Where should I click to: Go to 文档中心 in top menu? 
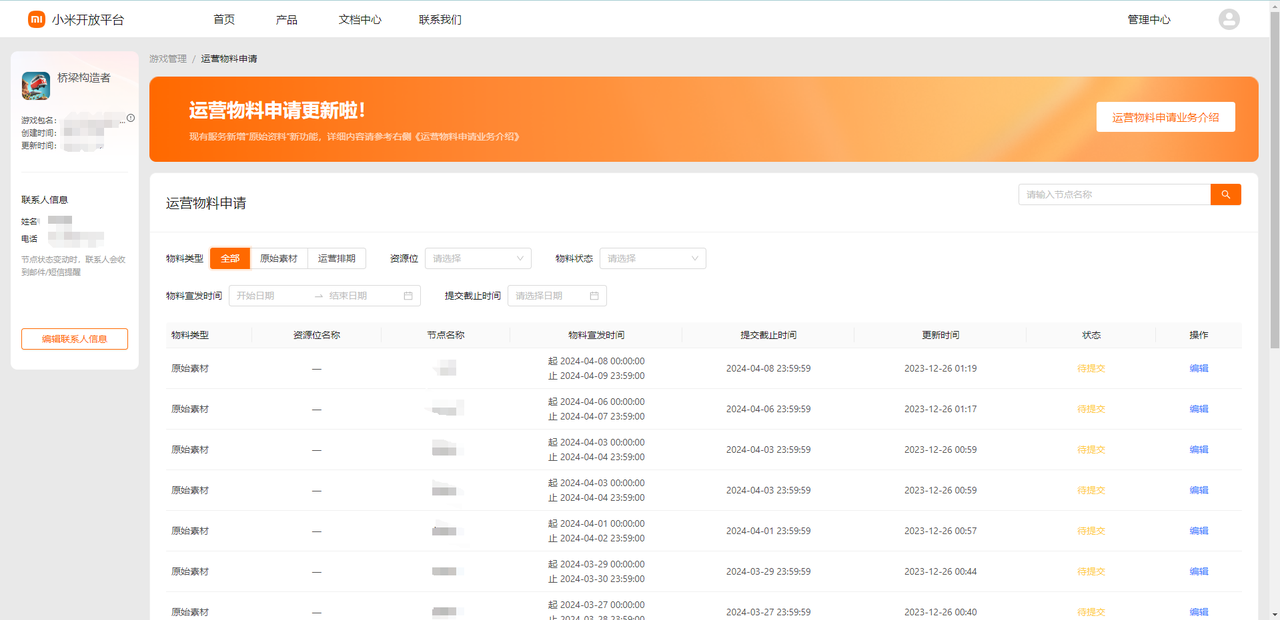(x=360, y=19)
